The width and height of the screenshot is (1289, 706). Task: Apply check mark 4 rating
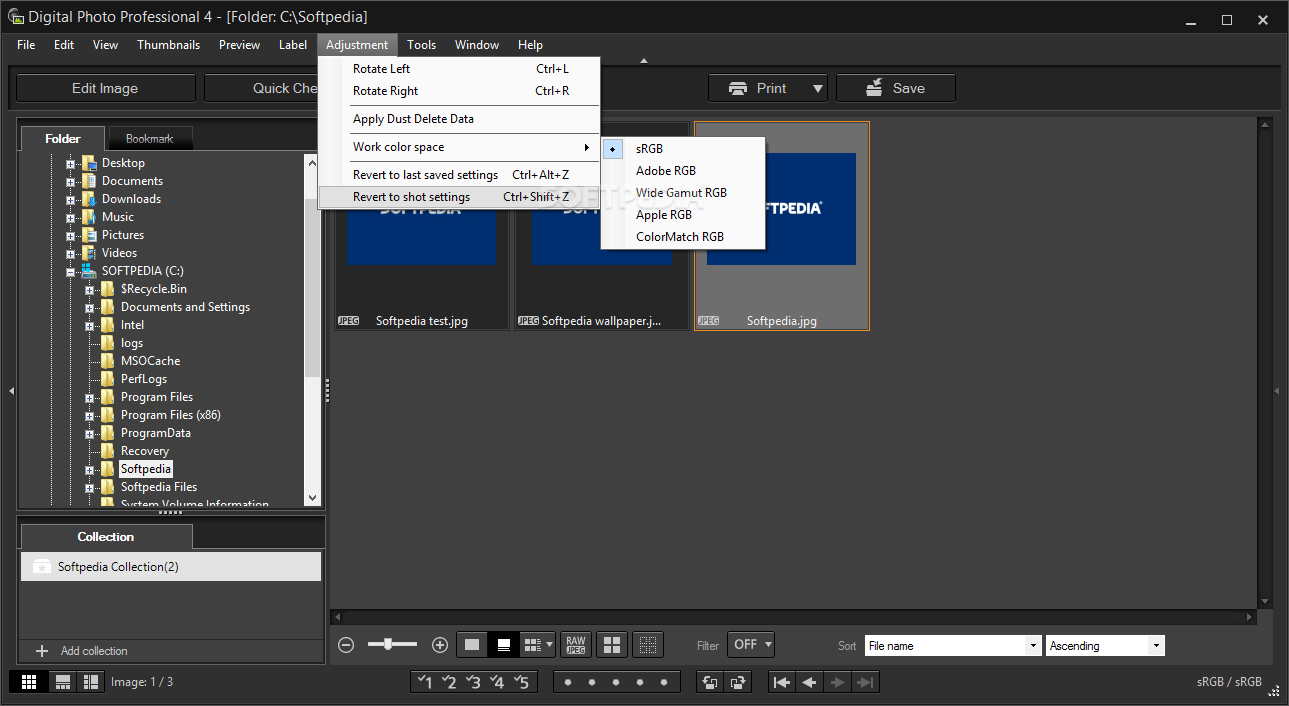tap(497, 682)
